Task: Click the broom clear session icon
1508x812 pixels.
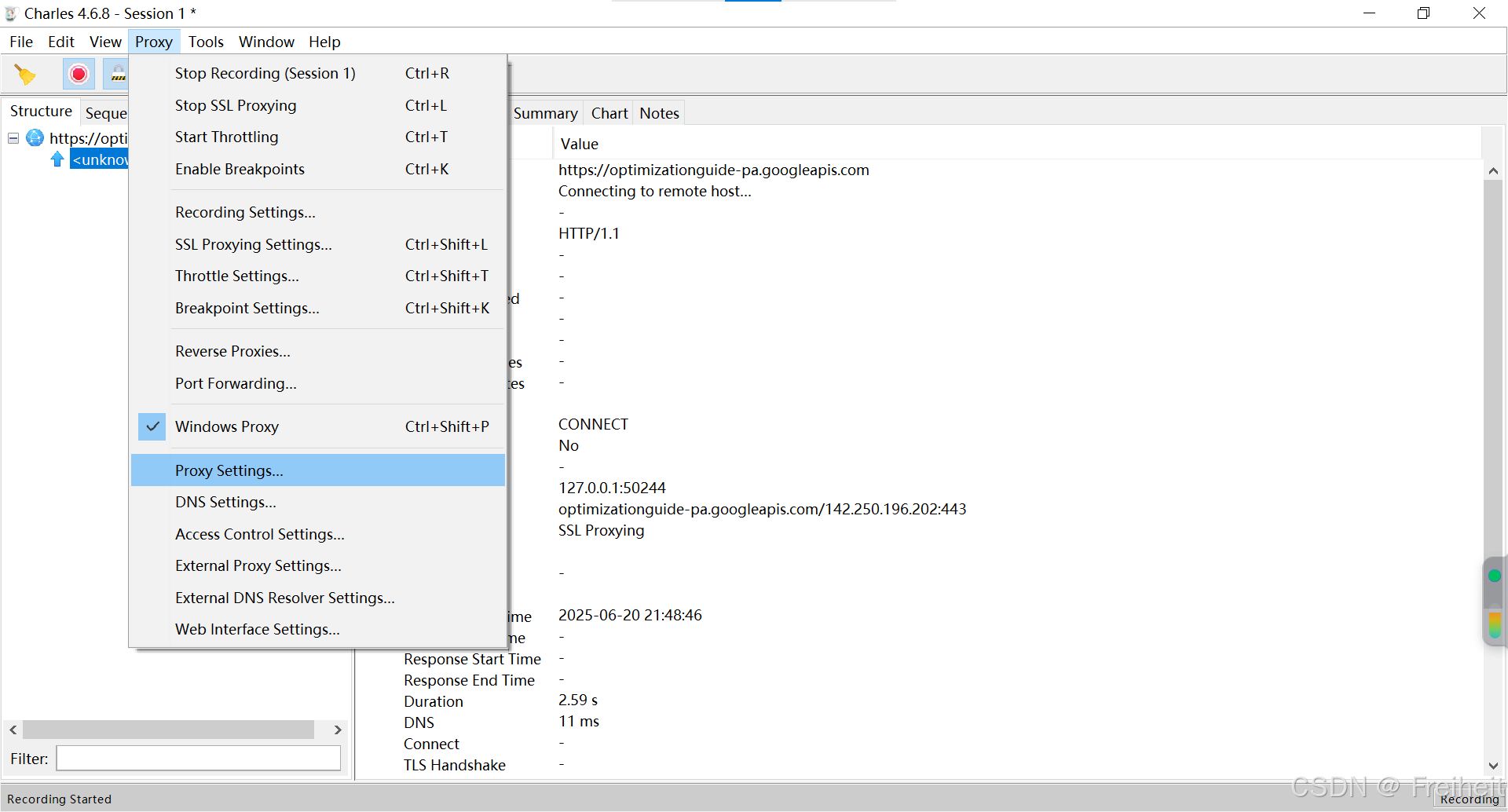Action: pyautogui.click(x=25, y=75)
